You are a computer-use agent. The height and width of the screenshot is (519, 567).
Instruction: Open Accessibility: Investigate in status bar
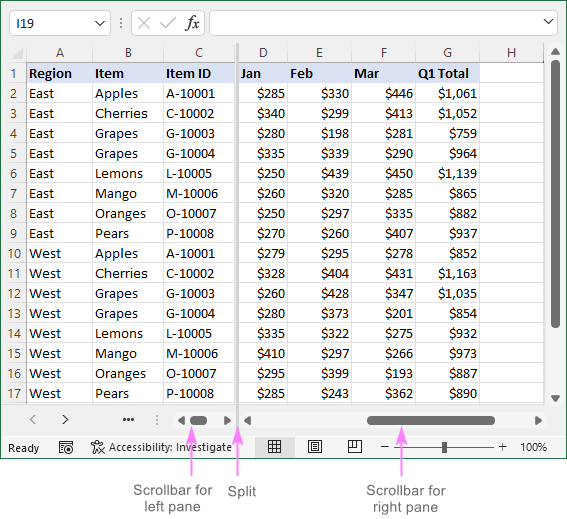click(161, 447)
